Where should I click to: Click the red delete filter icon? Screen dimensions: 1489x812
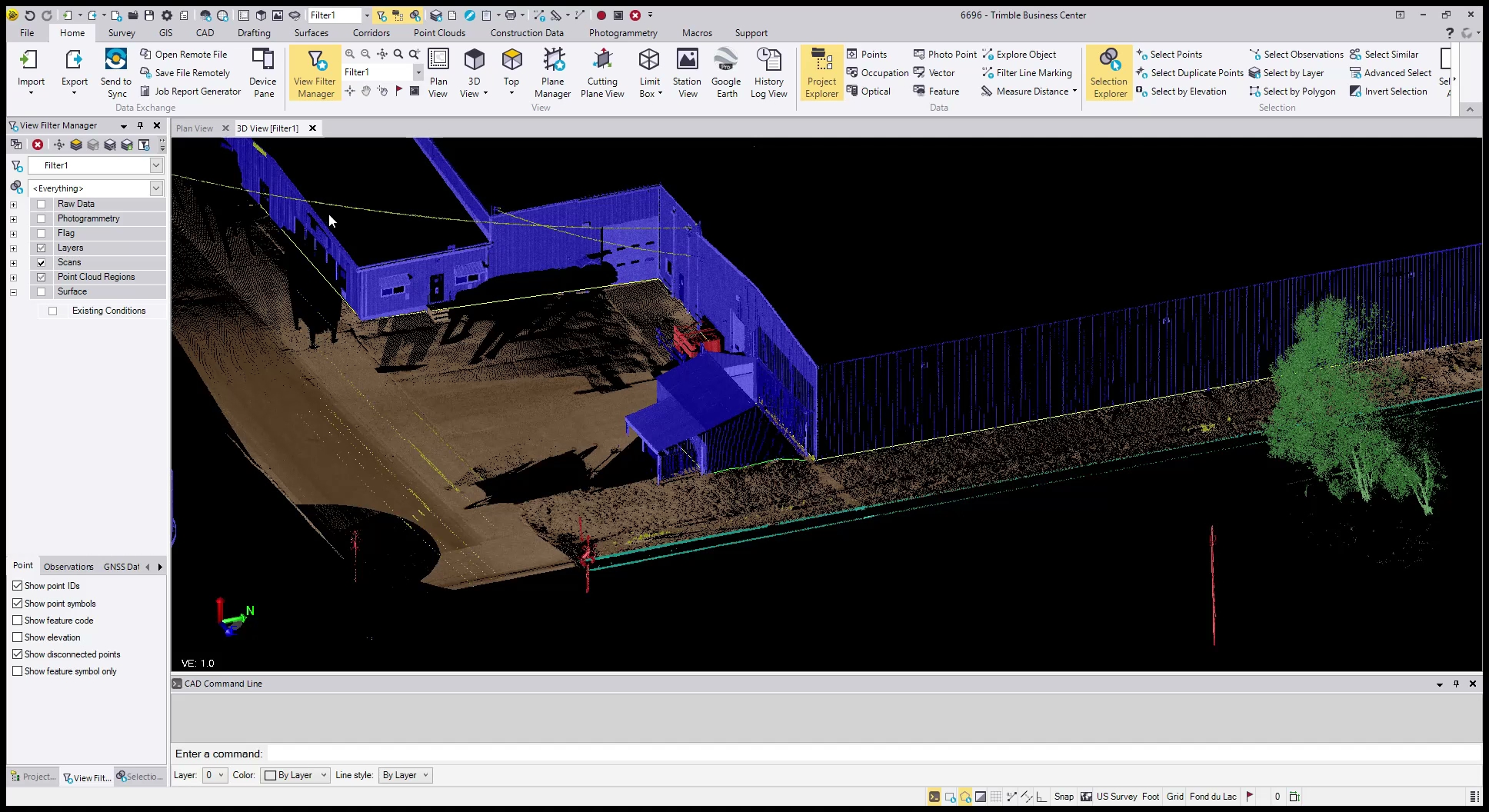(38, 145)
